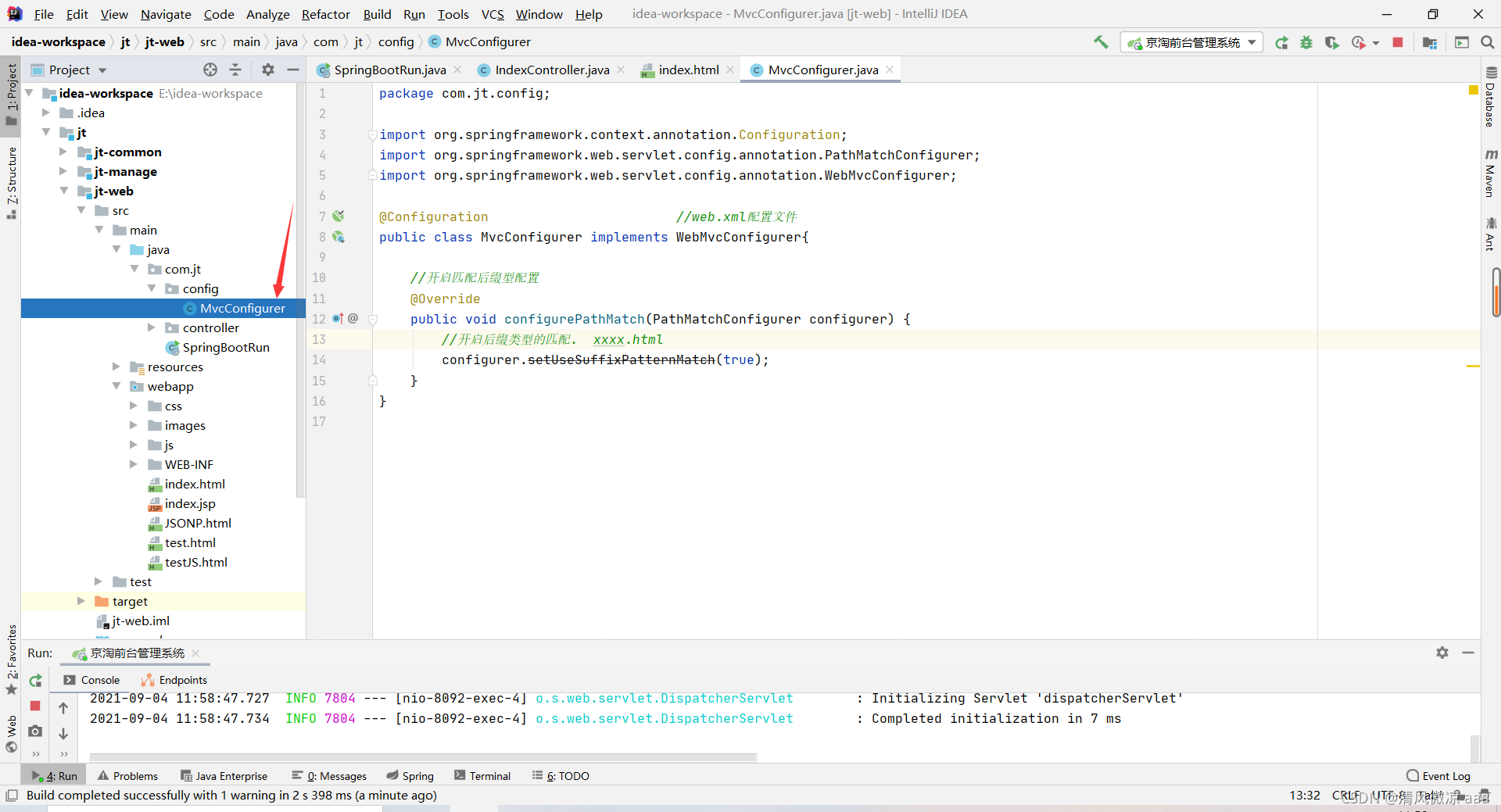This screenshot has height=812, width=1501.
Task: Select SpringBootRun in the project tree
Action: coord(226,347)
